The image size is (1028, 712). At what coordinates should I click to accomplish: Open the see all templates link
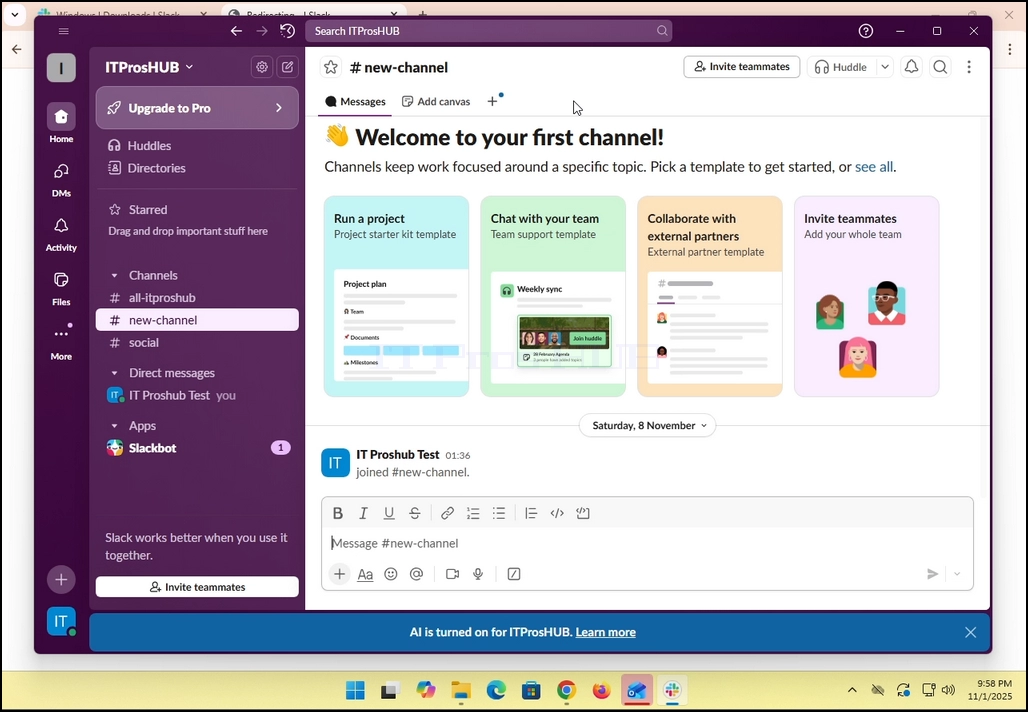pos(874,167)
